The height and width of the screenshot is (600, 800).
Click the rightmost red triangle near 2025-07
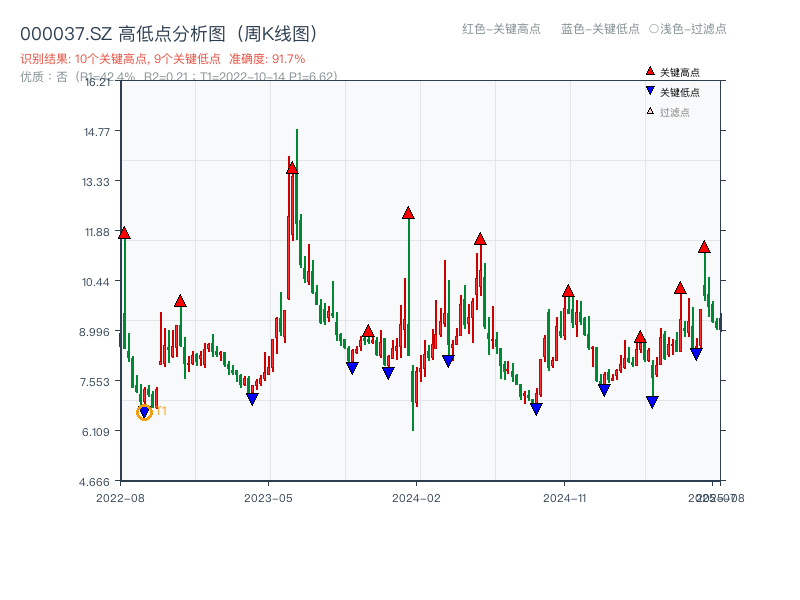[x=703, y=249]
